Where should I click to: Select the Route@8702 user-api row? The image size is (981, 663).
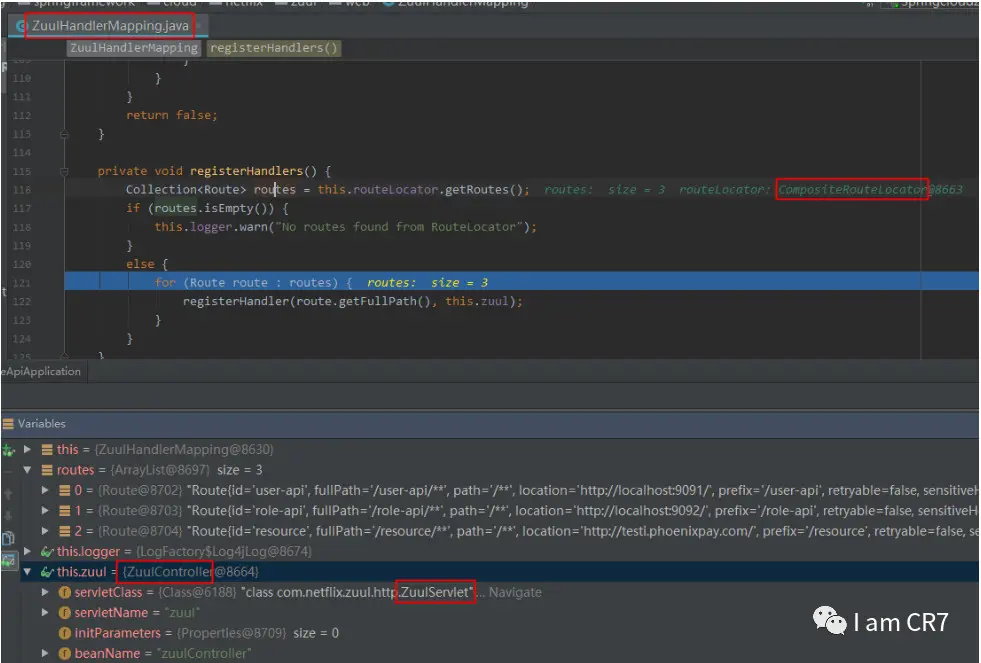pos(499,490)
